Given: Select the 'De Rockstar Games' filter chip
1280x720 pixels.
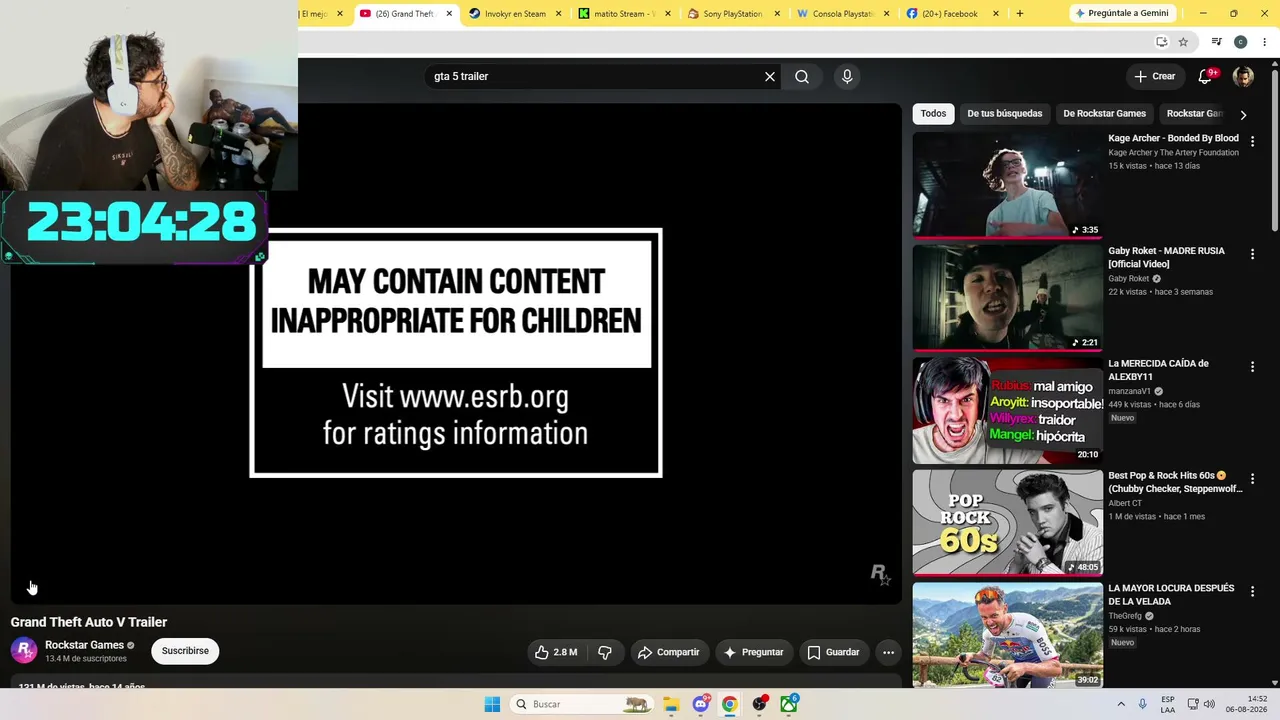Looking at the screenshot, I should click(1104, 114).
